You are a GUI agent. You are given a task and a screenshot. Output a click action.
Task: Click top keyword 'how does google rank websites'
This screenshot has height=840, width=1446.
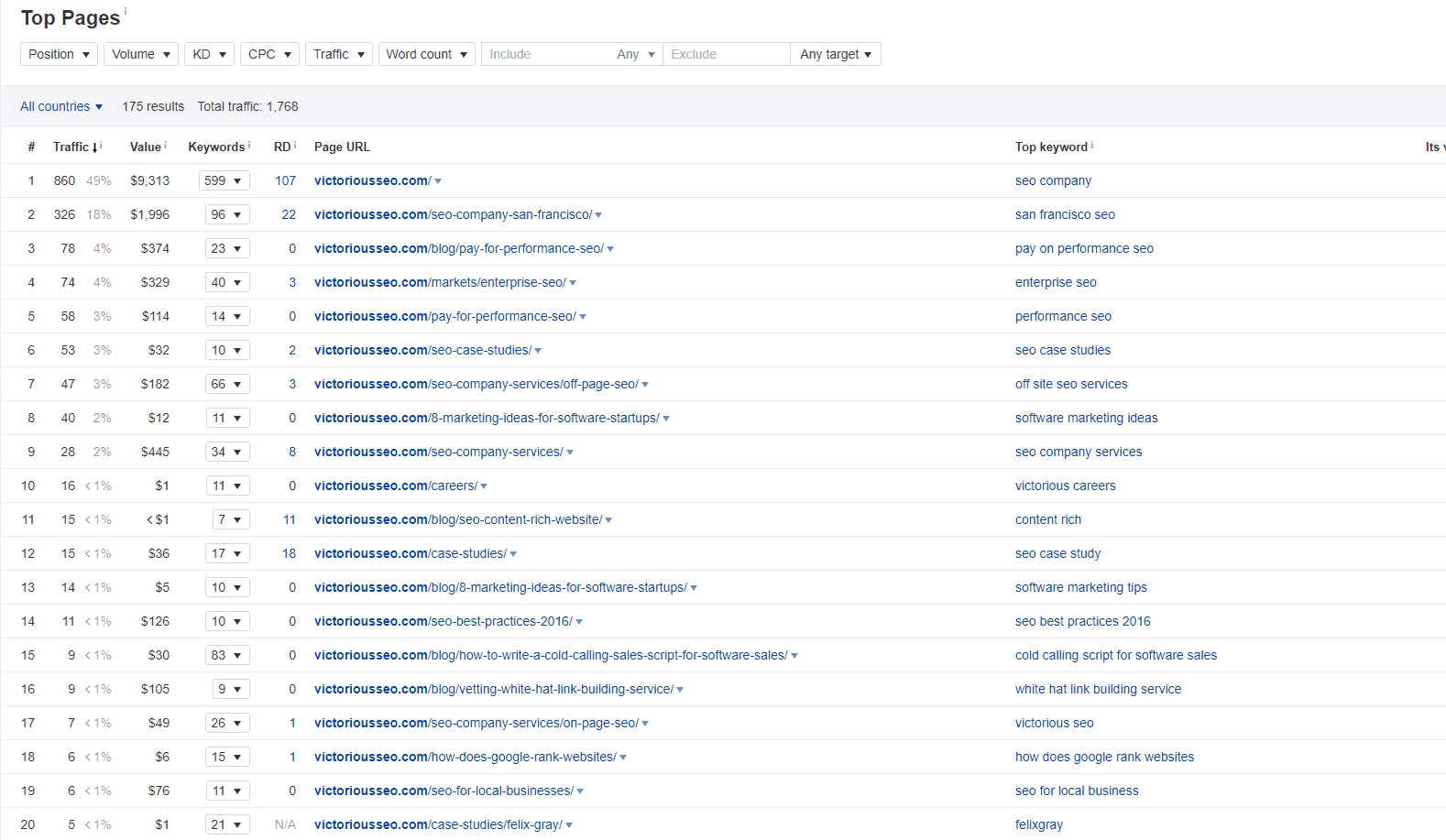[1104, 757]
